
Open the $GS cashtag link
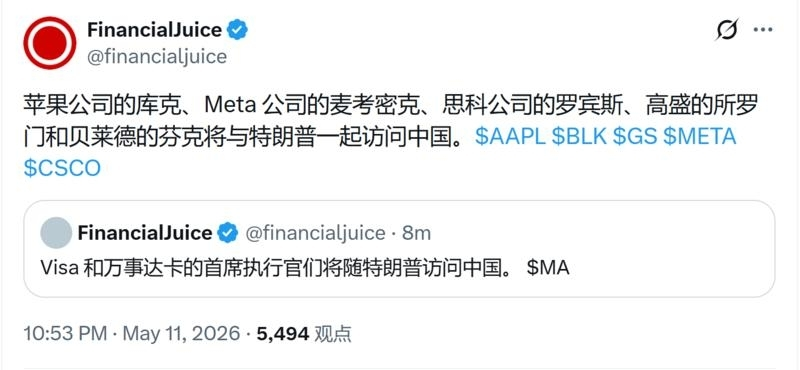[x=635, y=137]
